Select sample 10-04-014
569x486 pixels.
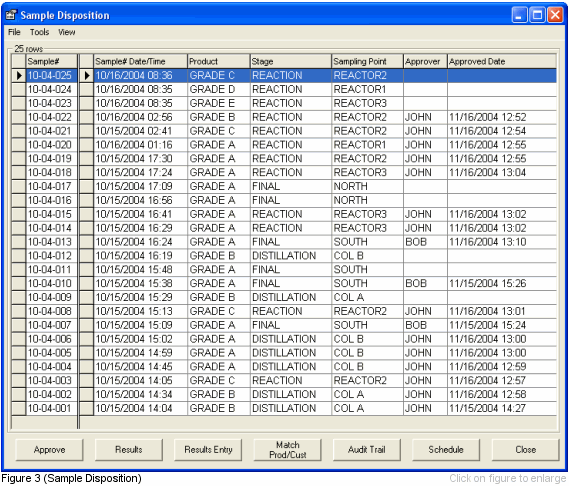pyautogui.click(x=52, y=228)
